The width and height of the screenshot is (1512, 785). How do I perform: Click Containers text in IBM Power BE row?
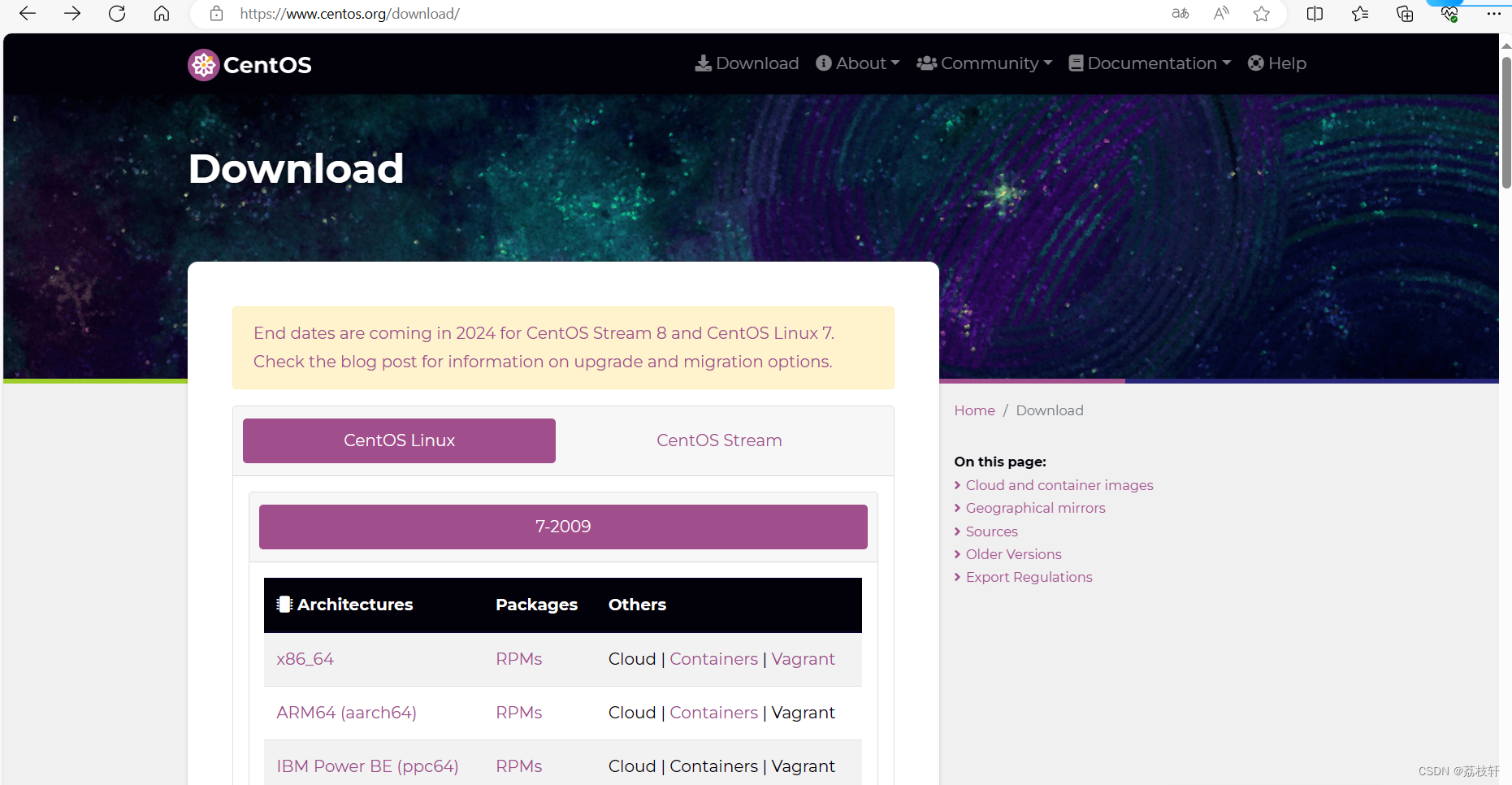[713, 766]
